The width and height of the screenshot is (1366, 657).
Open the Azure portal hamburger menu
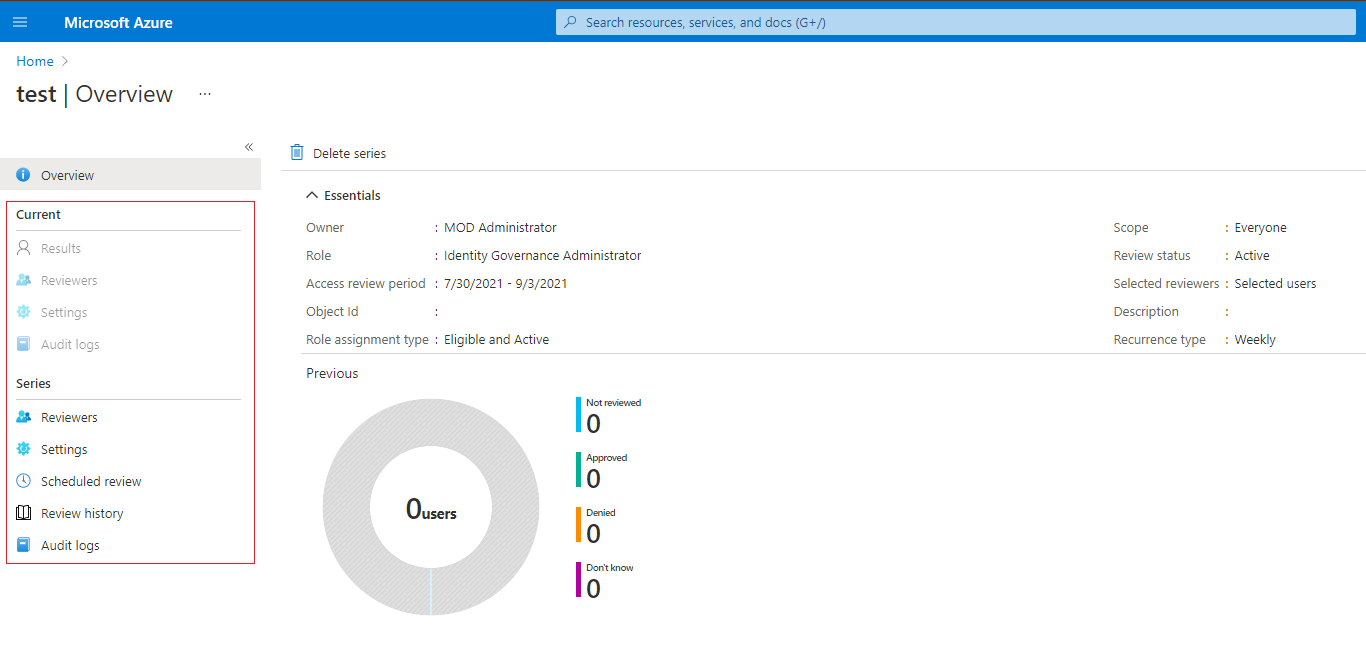(x=20, y=22)
